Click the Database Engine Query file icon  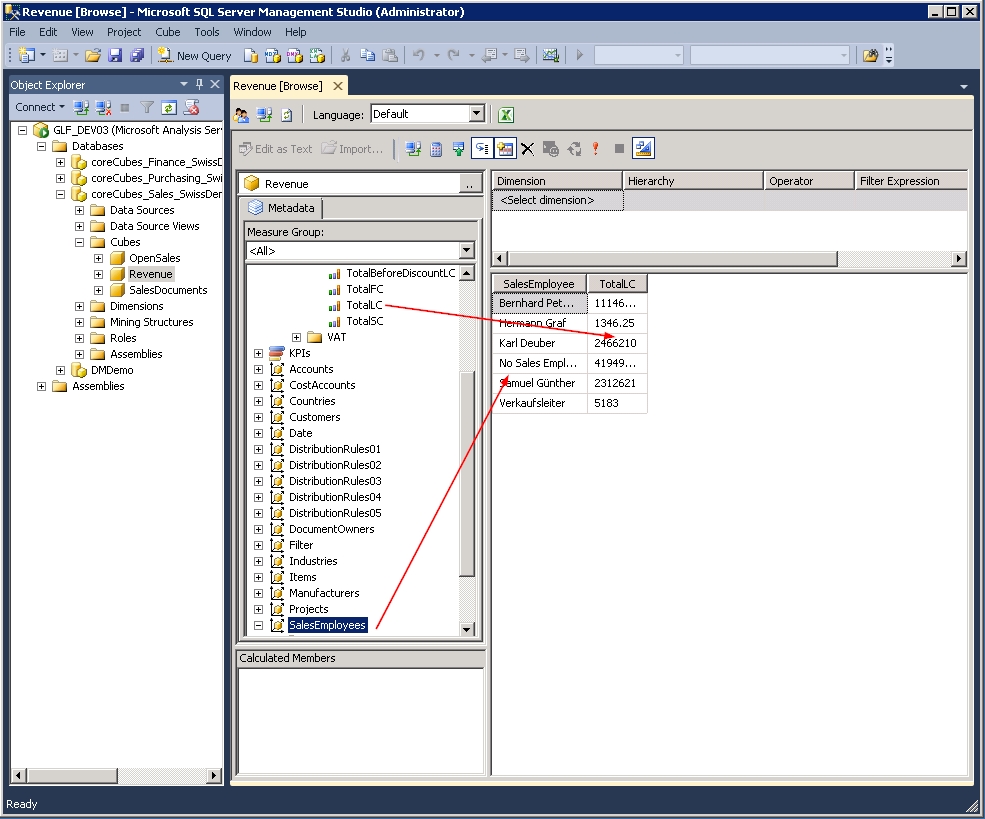(x=251, y=55)
